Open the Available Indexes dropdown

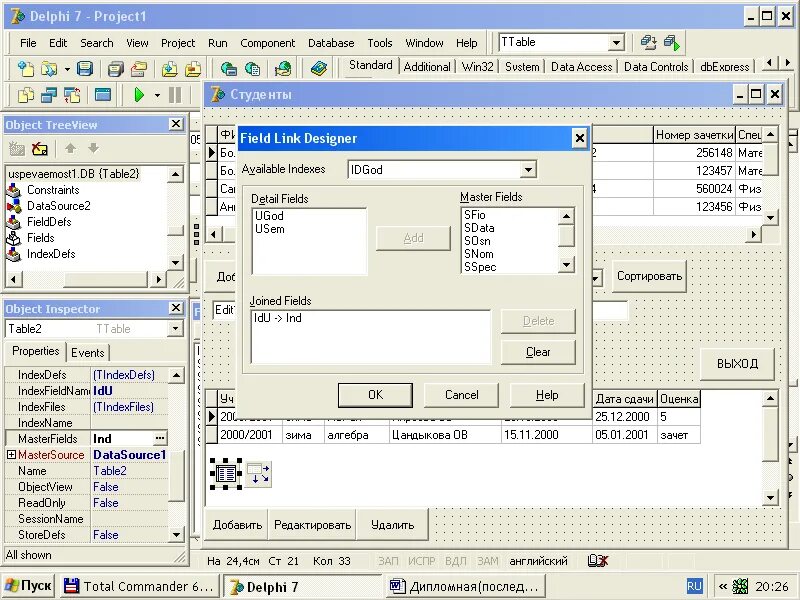point(529,170)
